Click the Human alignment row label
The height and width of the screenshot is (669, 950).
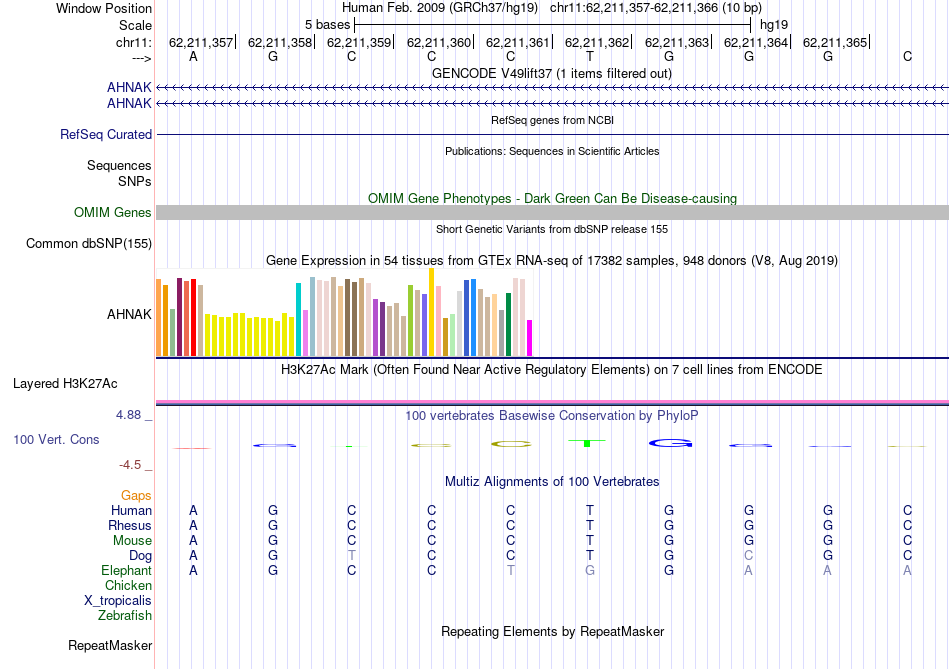click(x=131, y=510)
